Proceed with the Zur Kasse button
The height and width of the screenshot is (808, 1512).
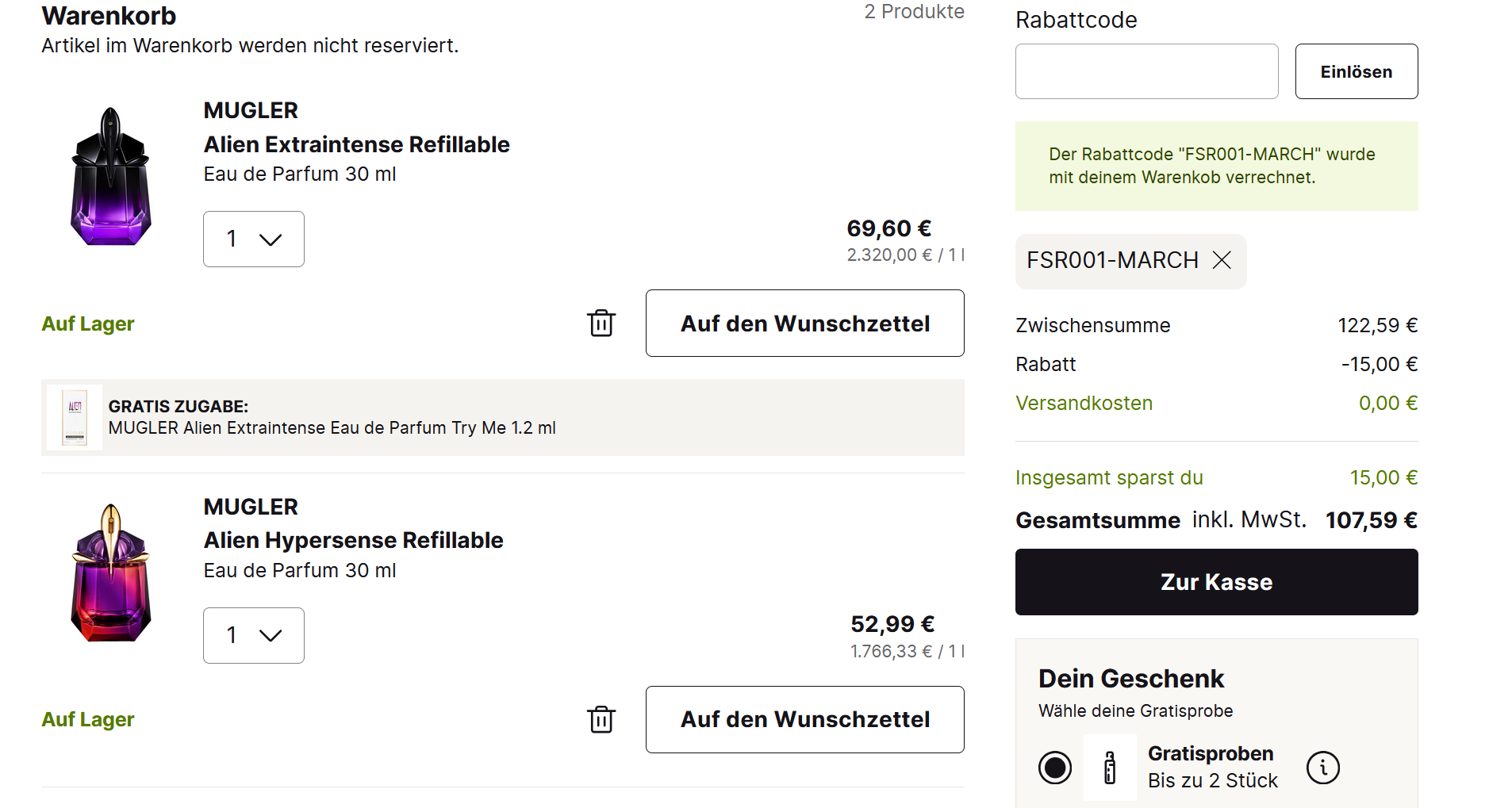[1216, 582]
